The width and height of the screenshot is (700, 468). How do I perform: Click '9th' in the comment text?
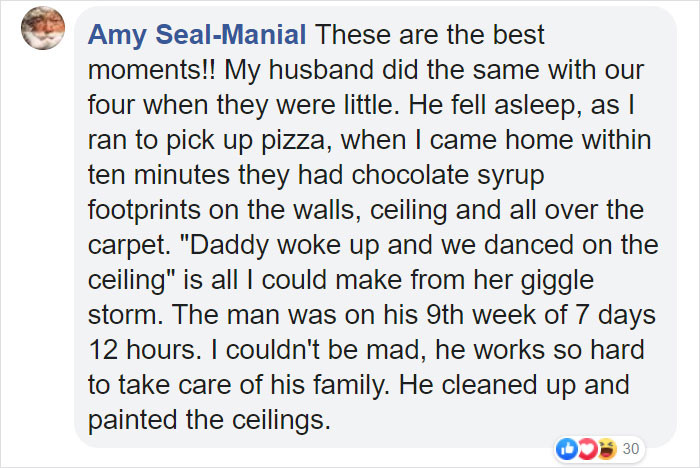445,315
